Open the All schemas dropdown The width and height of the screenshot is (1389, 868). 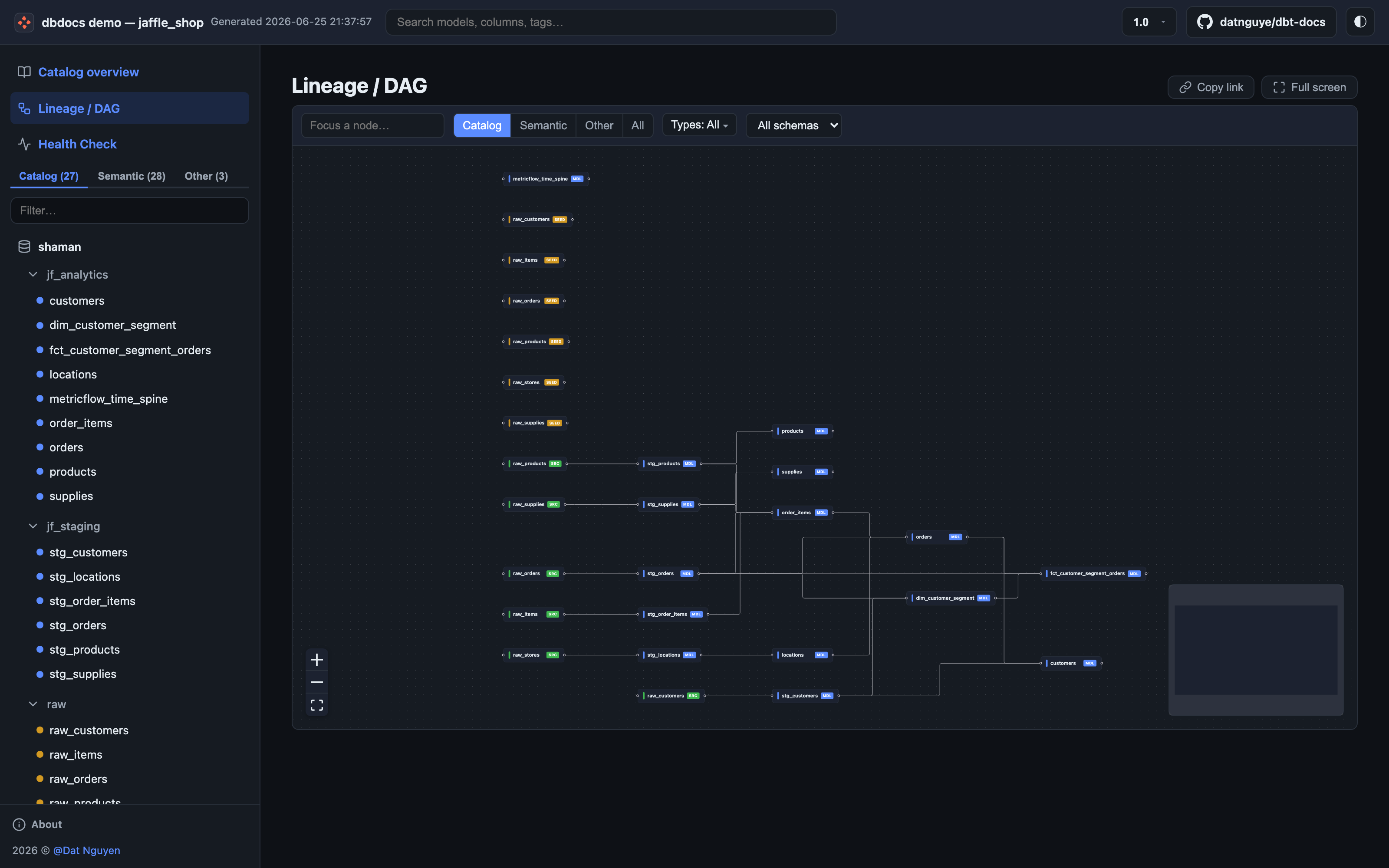click(x=794, y=125)
